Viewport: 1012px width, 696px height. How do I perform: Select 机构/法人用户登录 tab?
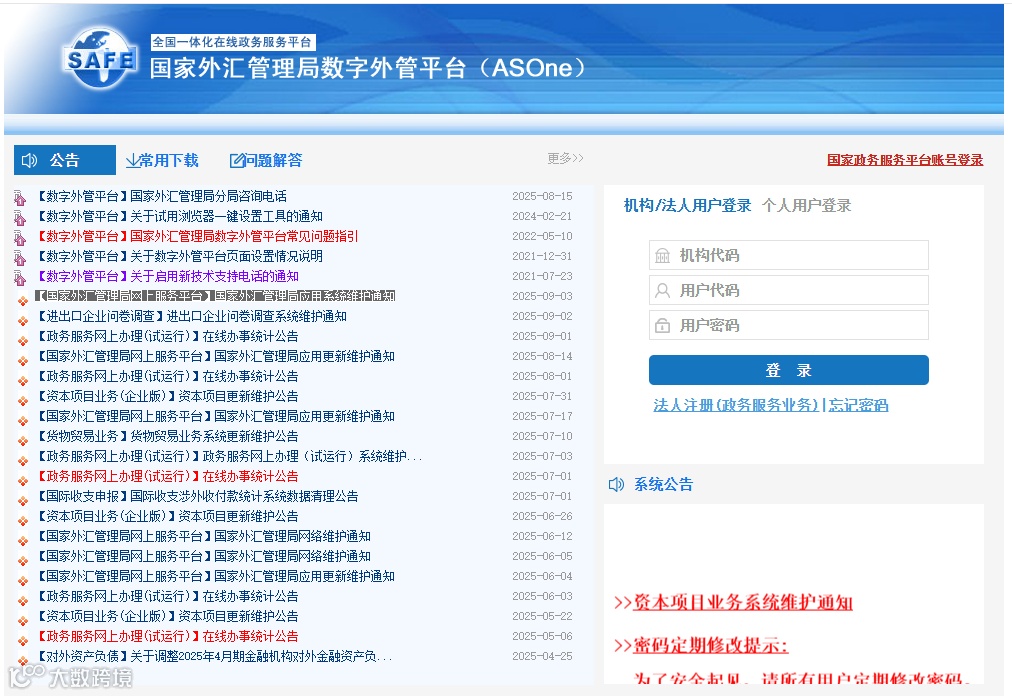point(687,205)
